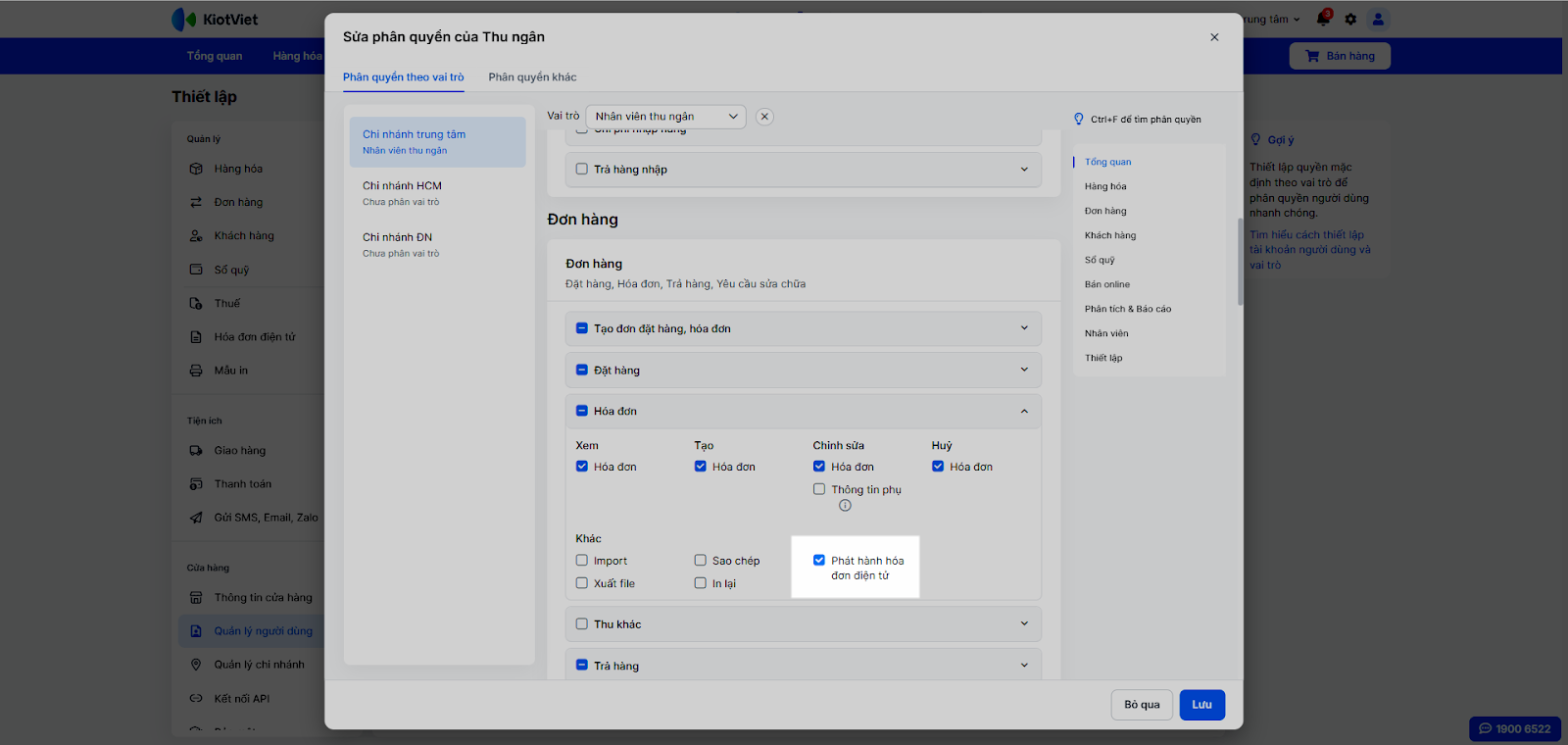Uncheck Phát hành hóa đơn điện tử

coord(819,561)
